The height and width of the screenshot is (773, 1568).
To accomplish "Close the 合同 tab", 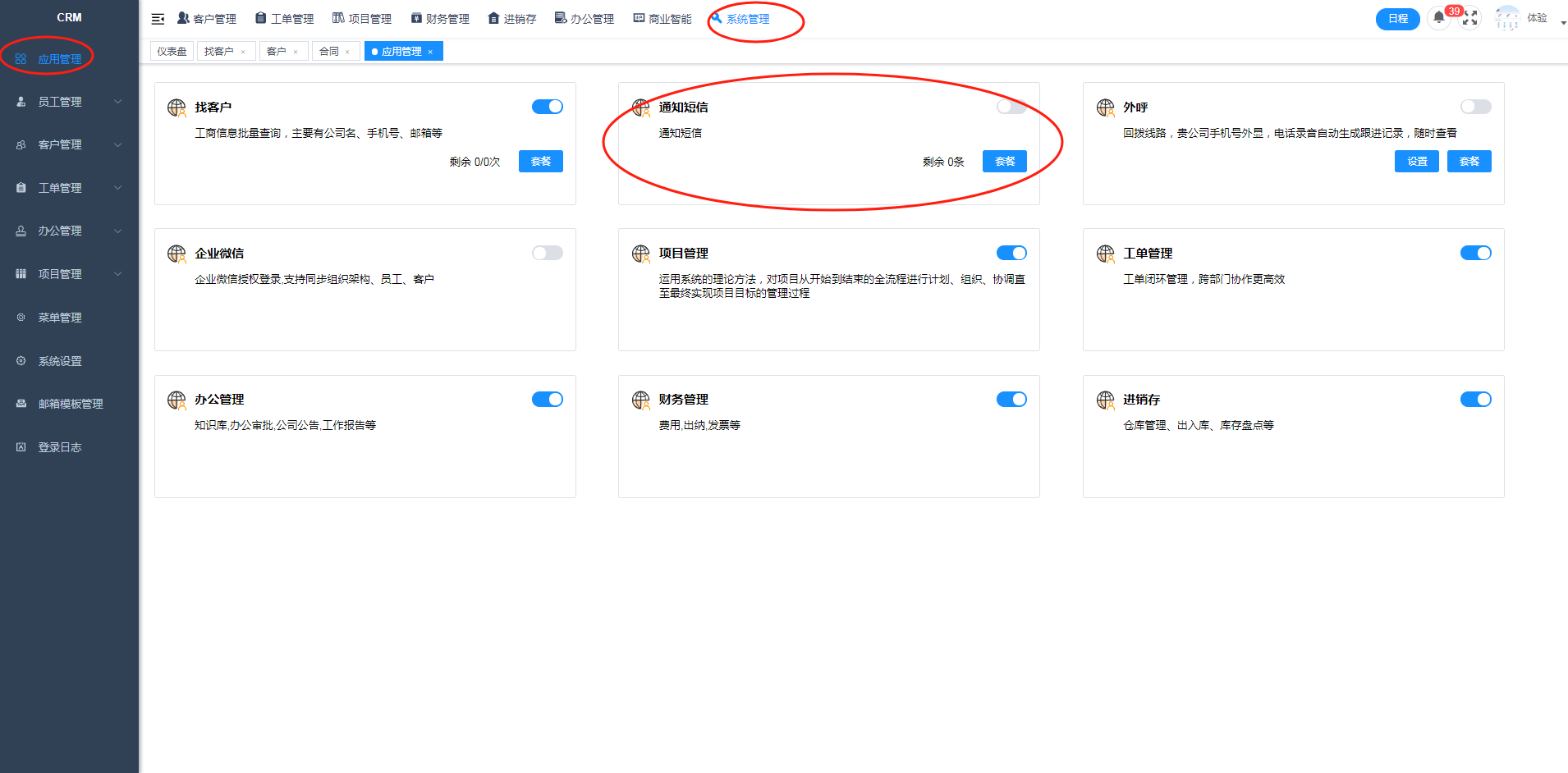I will [347, 52].
